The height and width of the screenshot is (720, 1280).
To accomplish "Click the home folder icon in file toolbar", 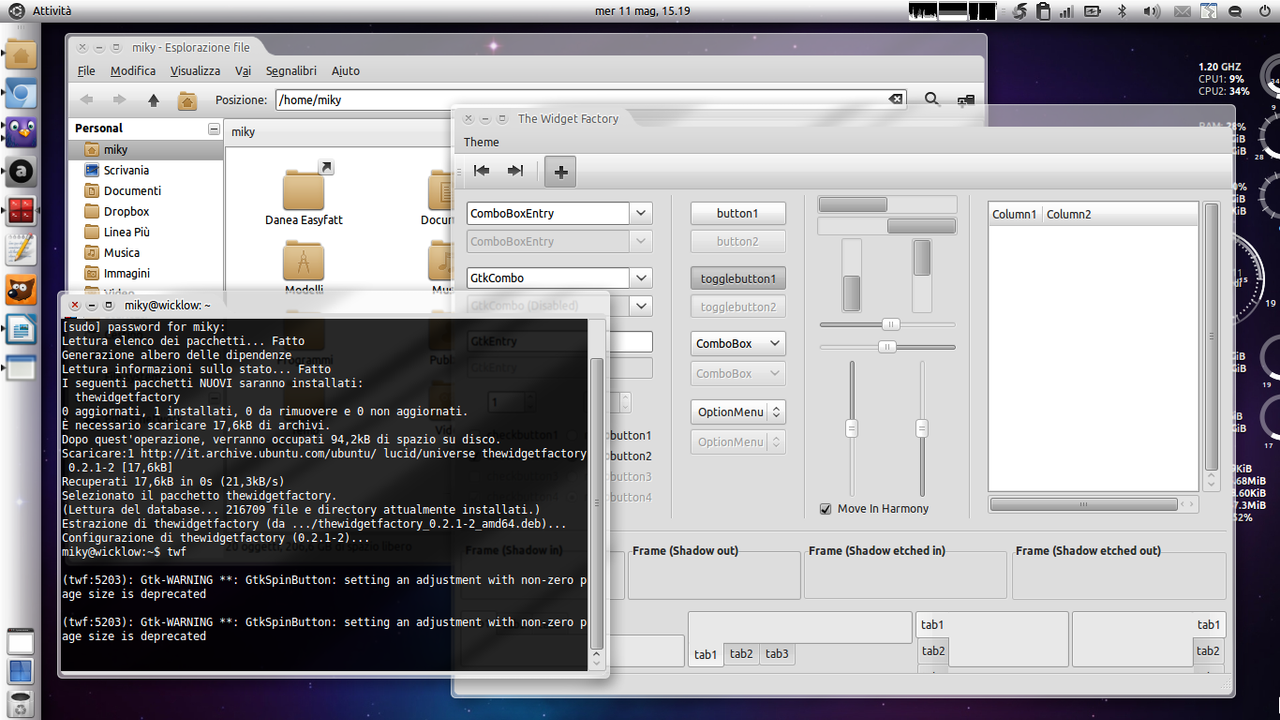I will point(186,100).
